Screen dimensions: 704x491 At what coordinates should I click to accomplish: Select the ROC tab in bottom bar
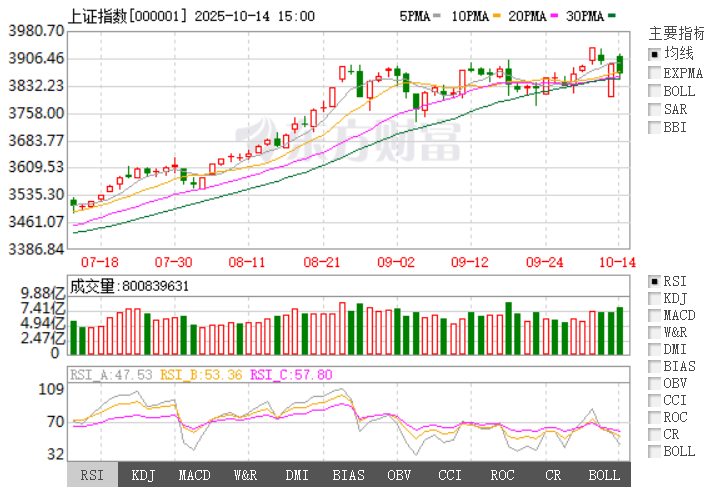pyautogui.click(x=501, y=475)
